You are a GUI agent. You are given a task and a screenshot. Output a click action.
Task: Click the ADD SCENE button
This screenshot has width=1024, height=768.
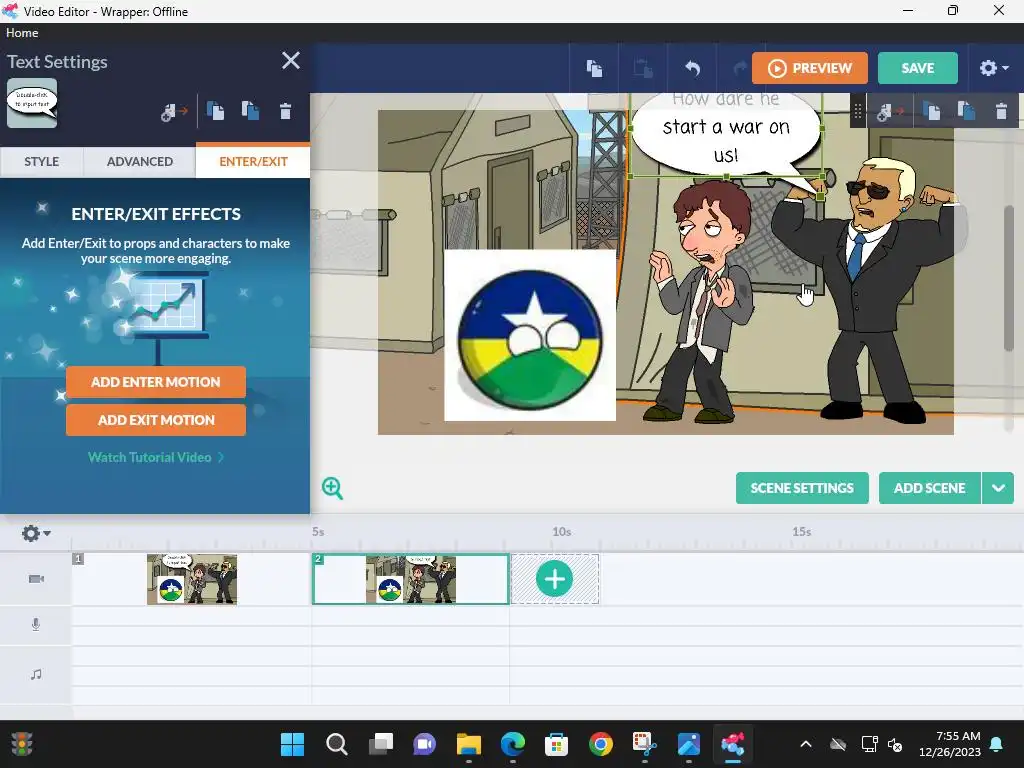coord(929,488)
